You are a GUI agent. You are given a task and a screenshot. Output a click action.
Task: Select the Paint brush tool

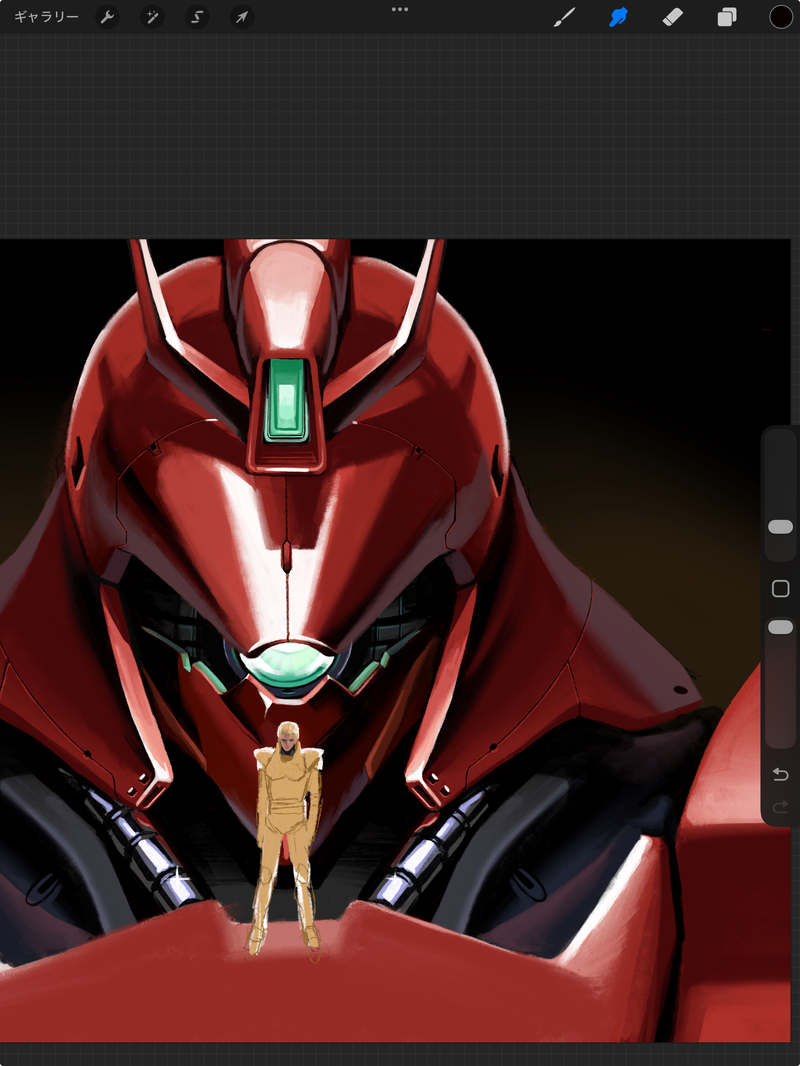click(x=564, y=17)
